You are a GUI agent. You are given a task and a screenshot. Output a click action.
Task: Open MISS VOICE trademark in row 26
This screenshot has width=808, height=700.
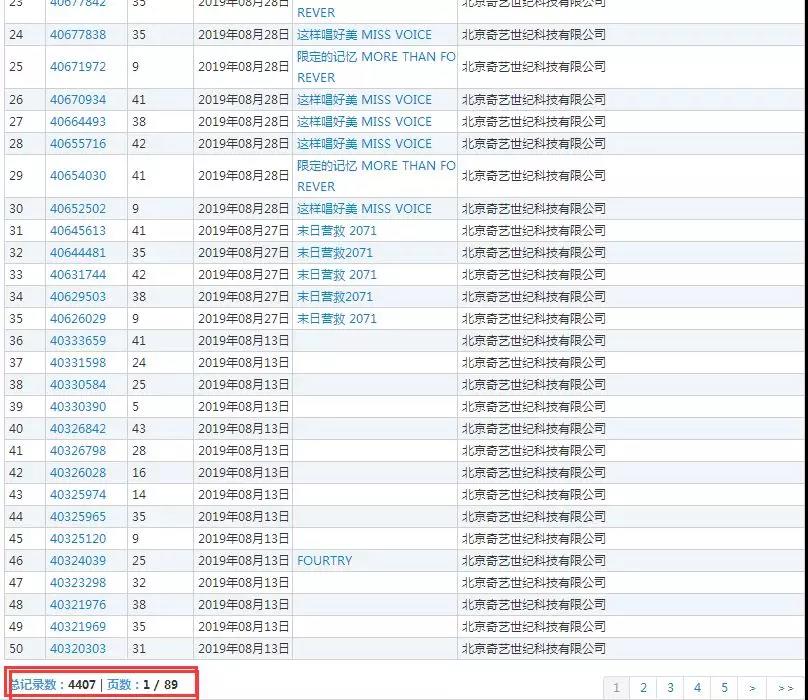(x=364, y=99)
